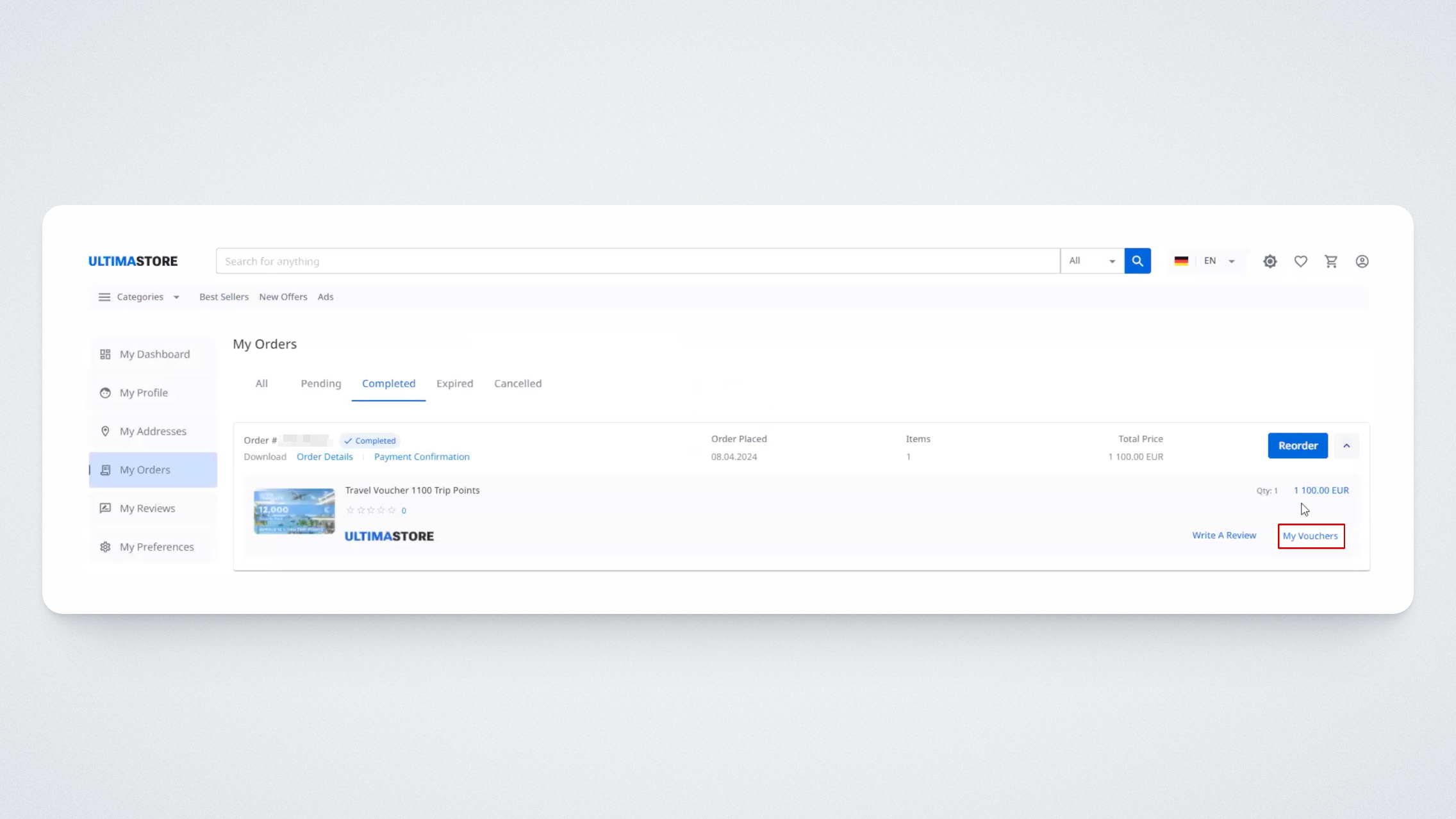Open the user account icon
This screenshot has height=819, width=1456.
(1362, 261)
